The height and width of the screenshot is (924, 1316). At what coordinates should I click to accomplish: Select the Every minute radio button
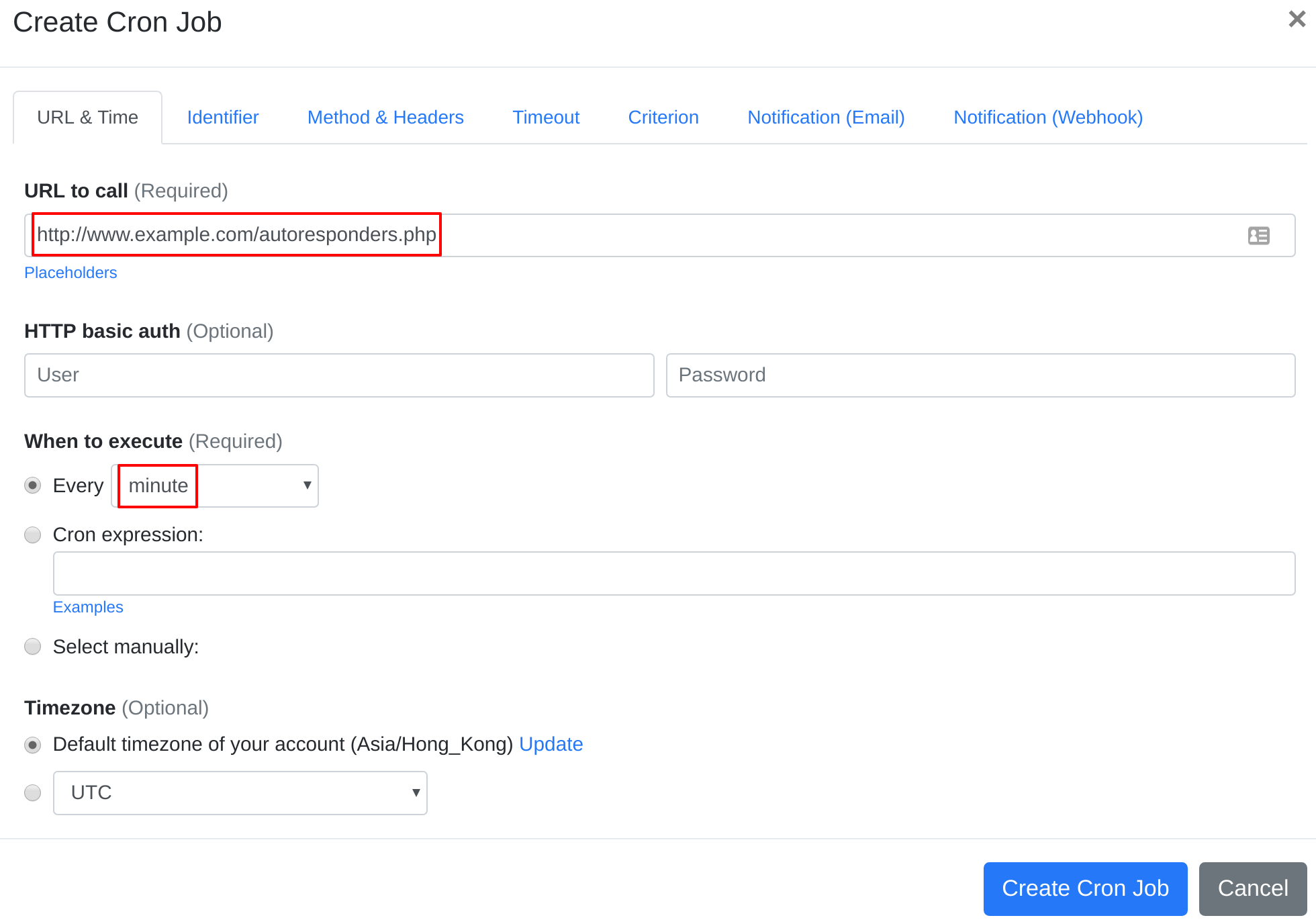click(x=33, y=486)
